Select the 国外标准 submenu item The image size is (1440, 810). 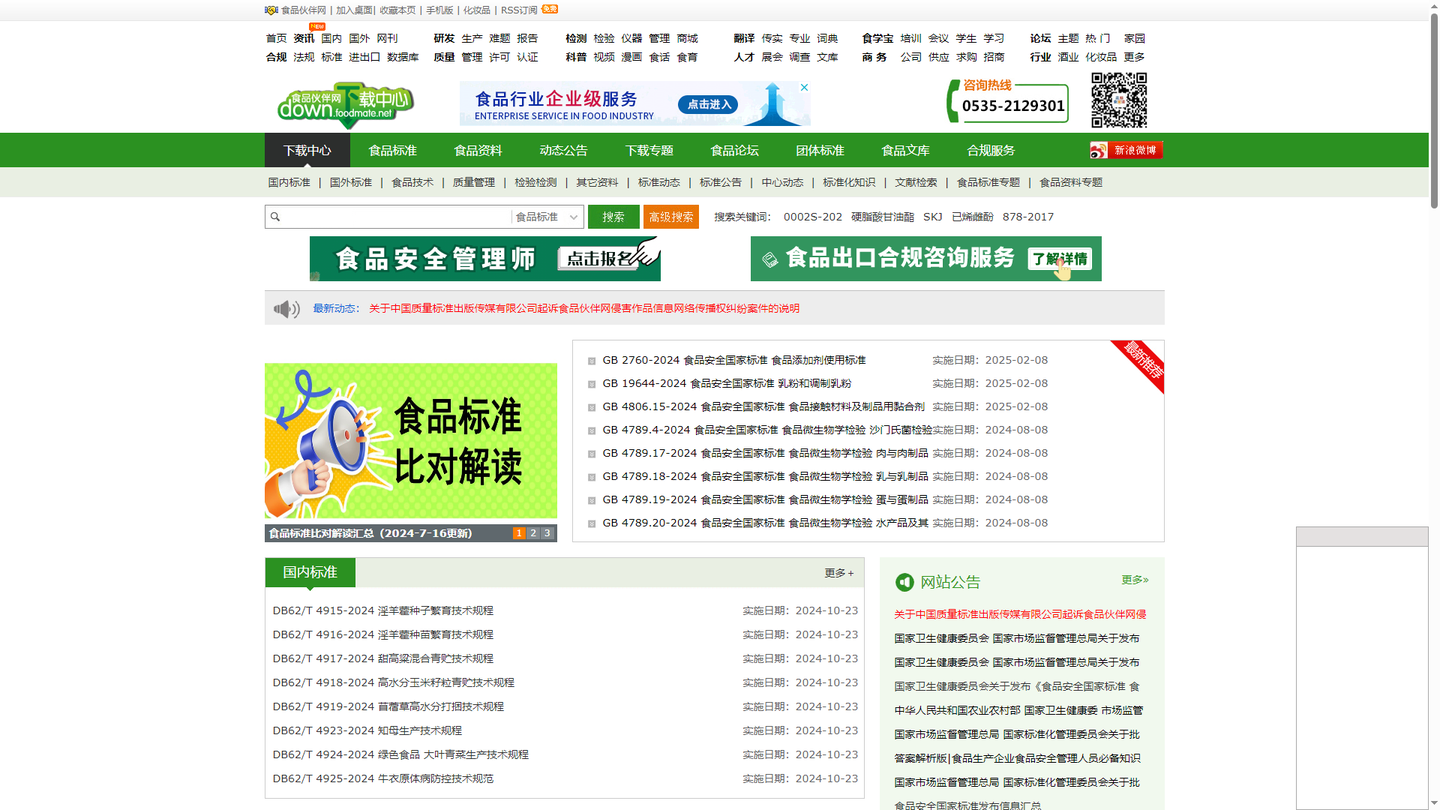coord(351,183)
